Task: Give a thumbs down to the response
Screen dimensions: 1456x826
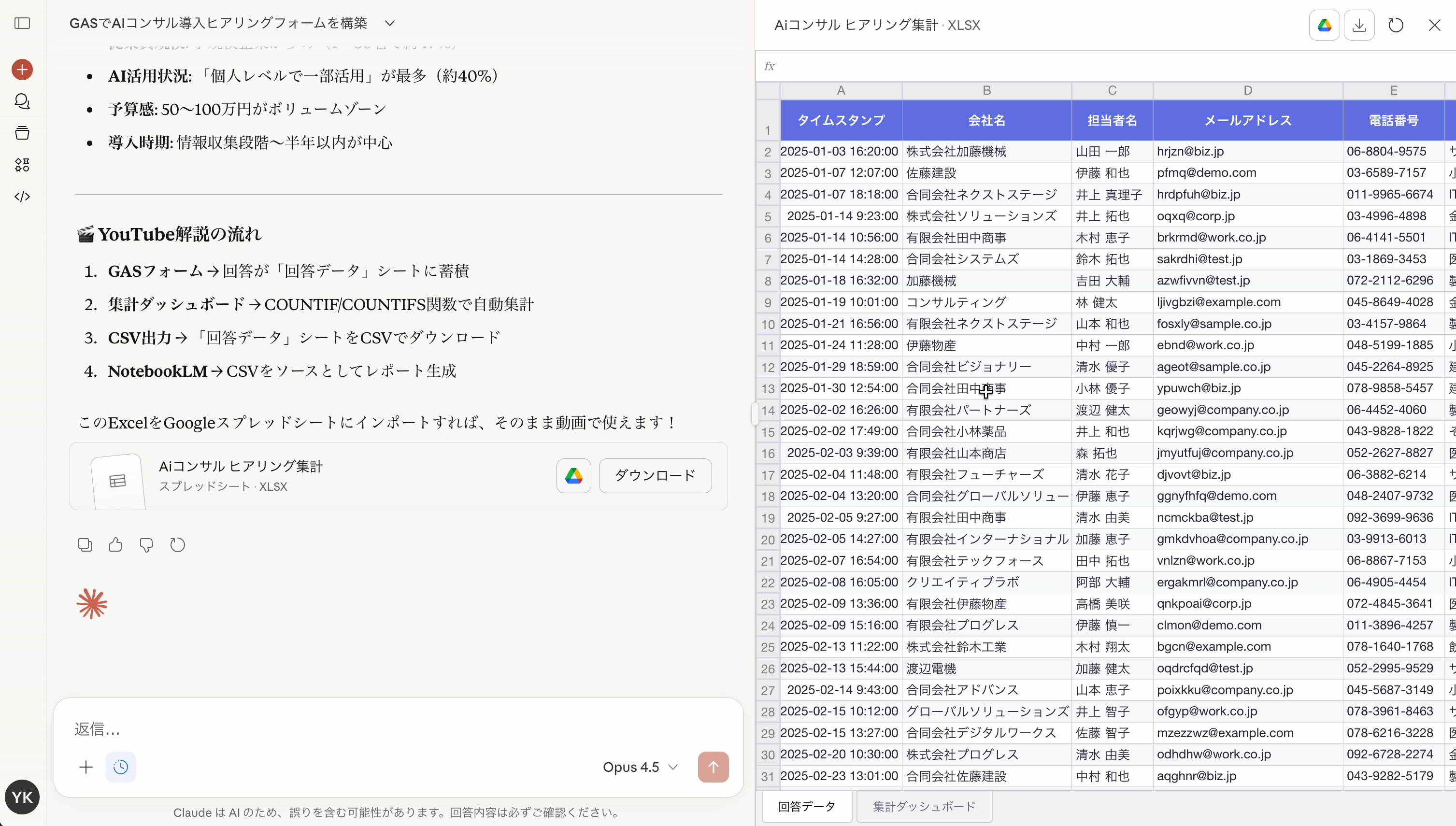Action: click(146, 544)
